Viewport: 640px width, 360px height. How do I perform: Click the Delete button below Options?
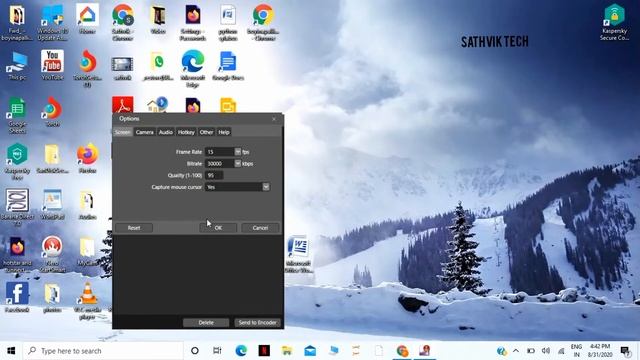point(206,322)
